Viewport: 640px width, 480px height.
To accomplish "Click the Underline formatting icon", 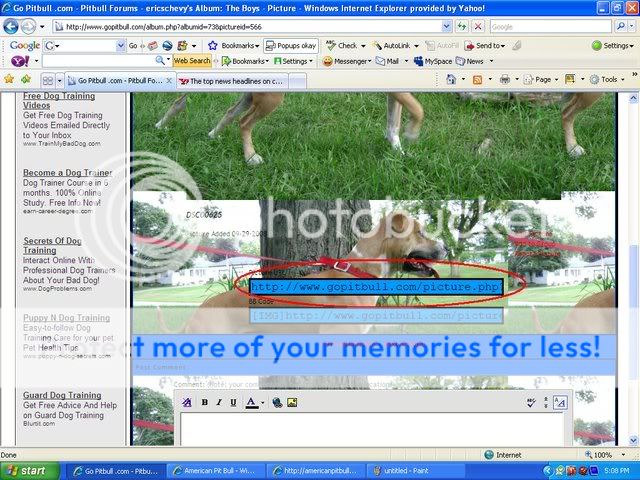I will (233, 402).
